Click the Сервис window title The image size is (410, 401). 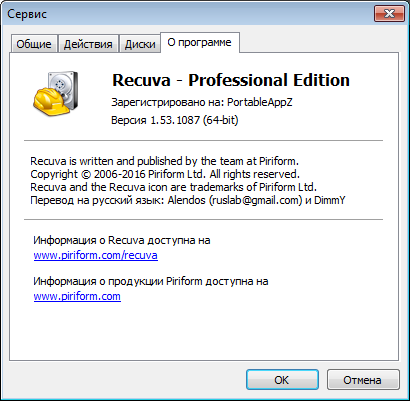(27, 14)
